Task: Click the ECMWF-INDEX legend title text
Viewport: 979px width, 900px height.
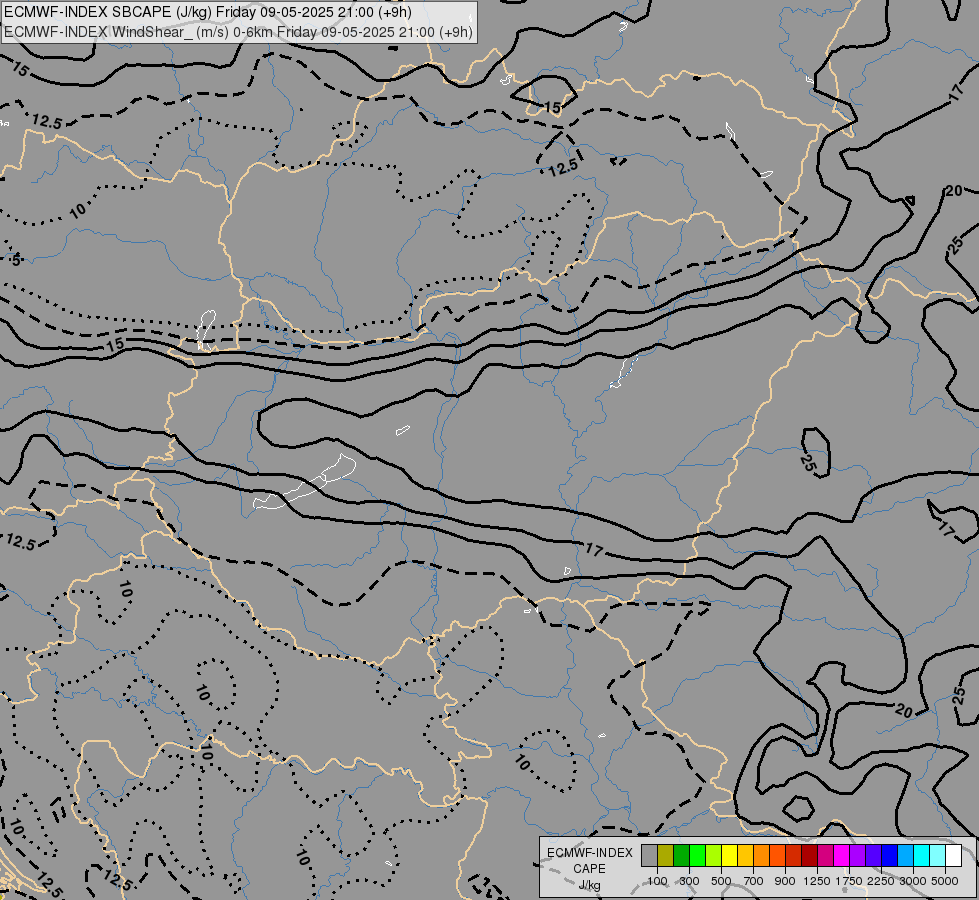Action: coord(589,853)
